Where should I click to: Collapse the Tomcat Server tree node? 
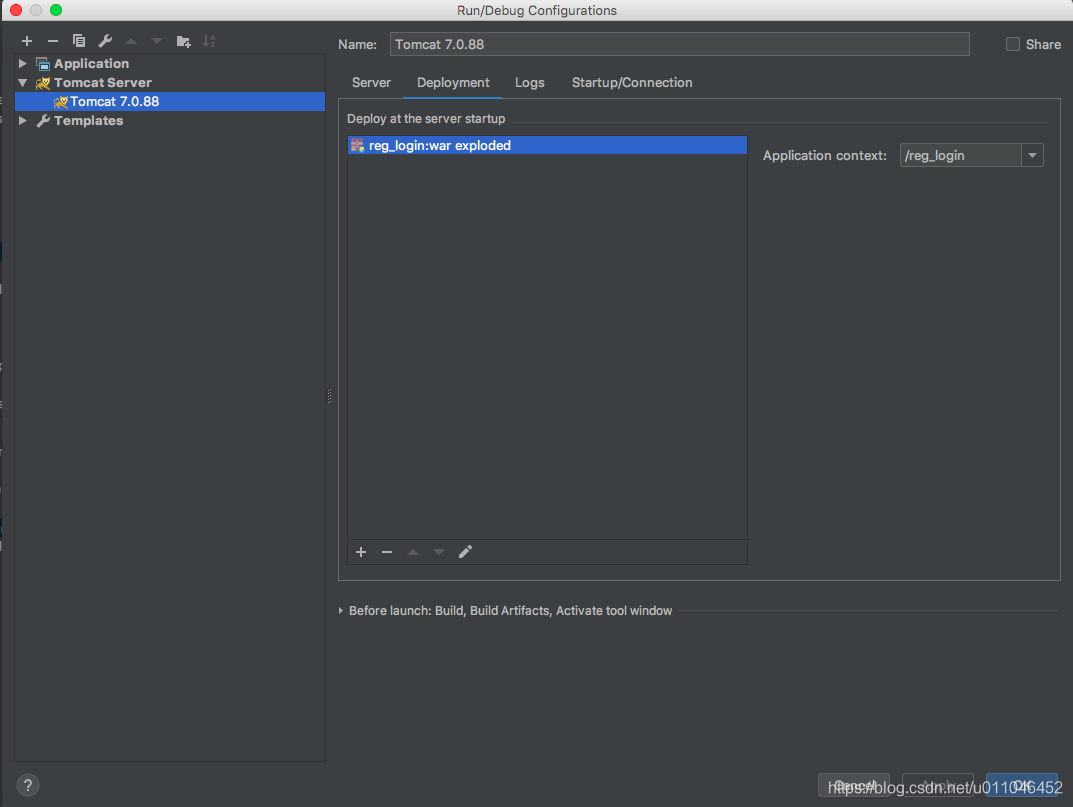[23, 83]
